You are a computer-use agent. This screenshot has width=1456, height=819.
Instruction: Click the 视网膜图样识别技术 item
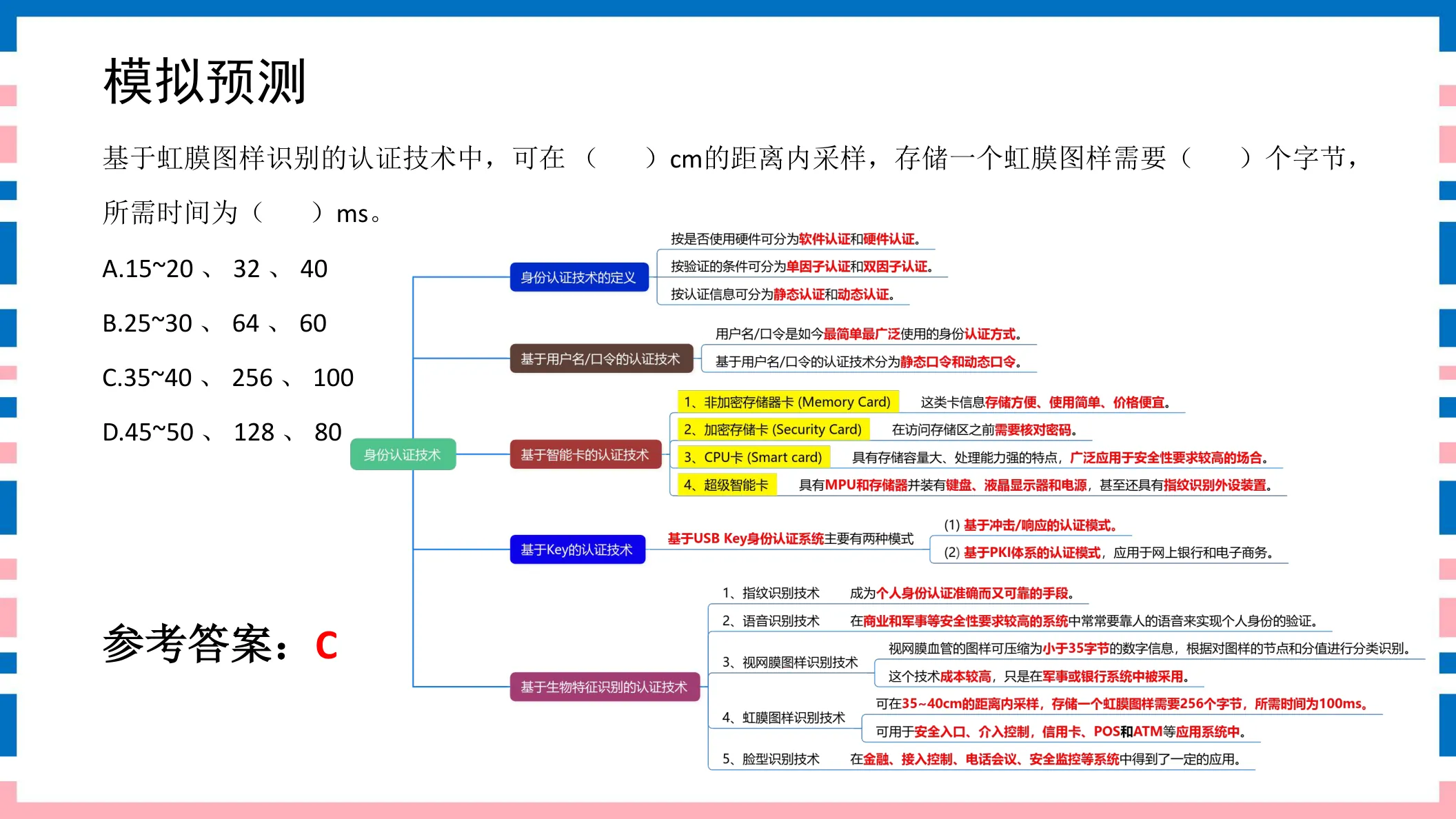pyautogui.click(x=790, y=662)
